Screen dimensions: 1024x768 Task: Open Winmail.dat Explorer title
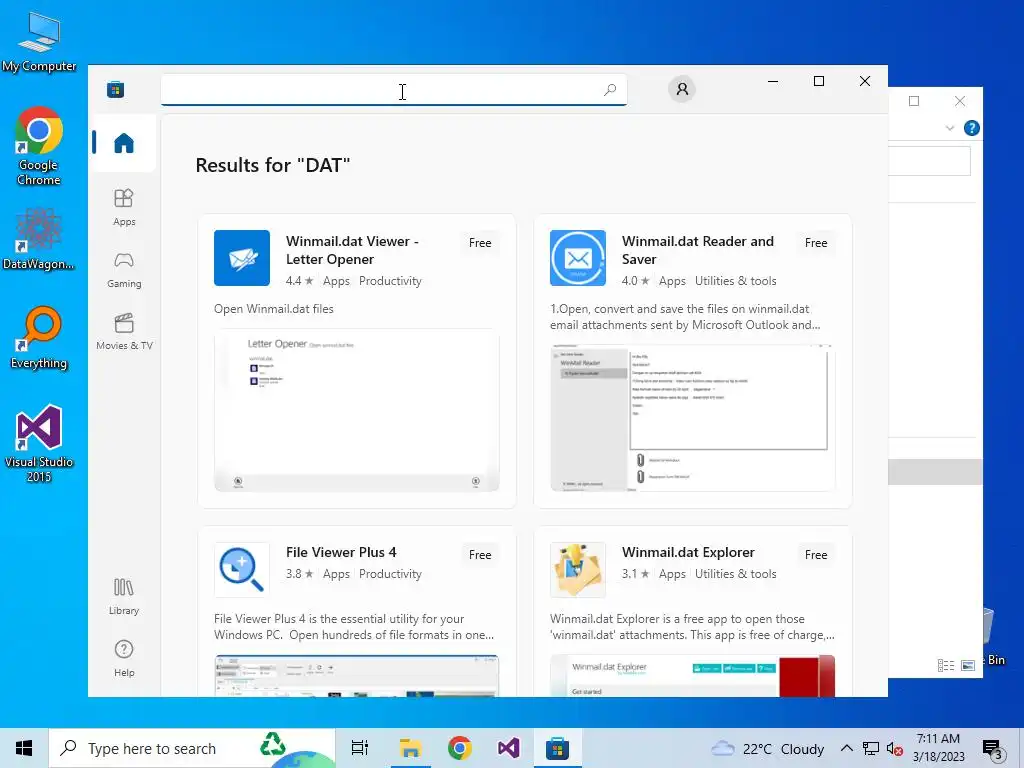[688, 552]
